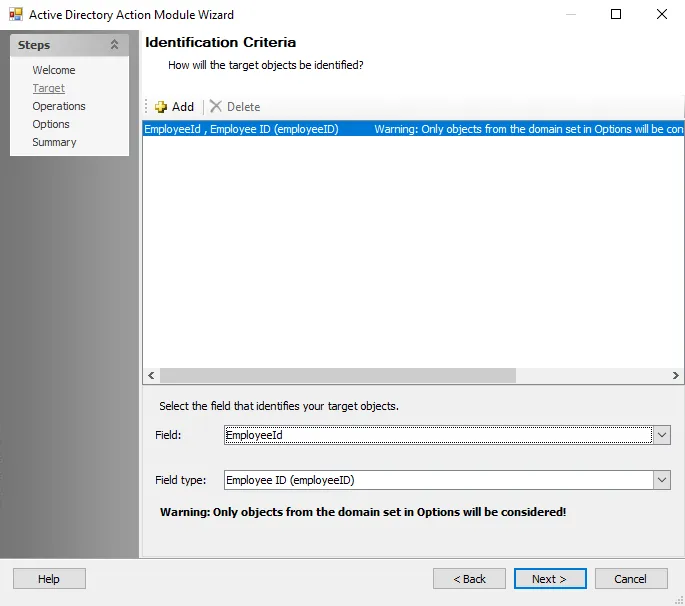This screenshot has height=606, width=685.
Task: Click the Cancel button
Action: 631,579
